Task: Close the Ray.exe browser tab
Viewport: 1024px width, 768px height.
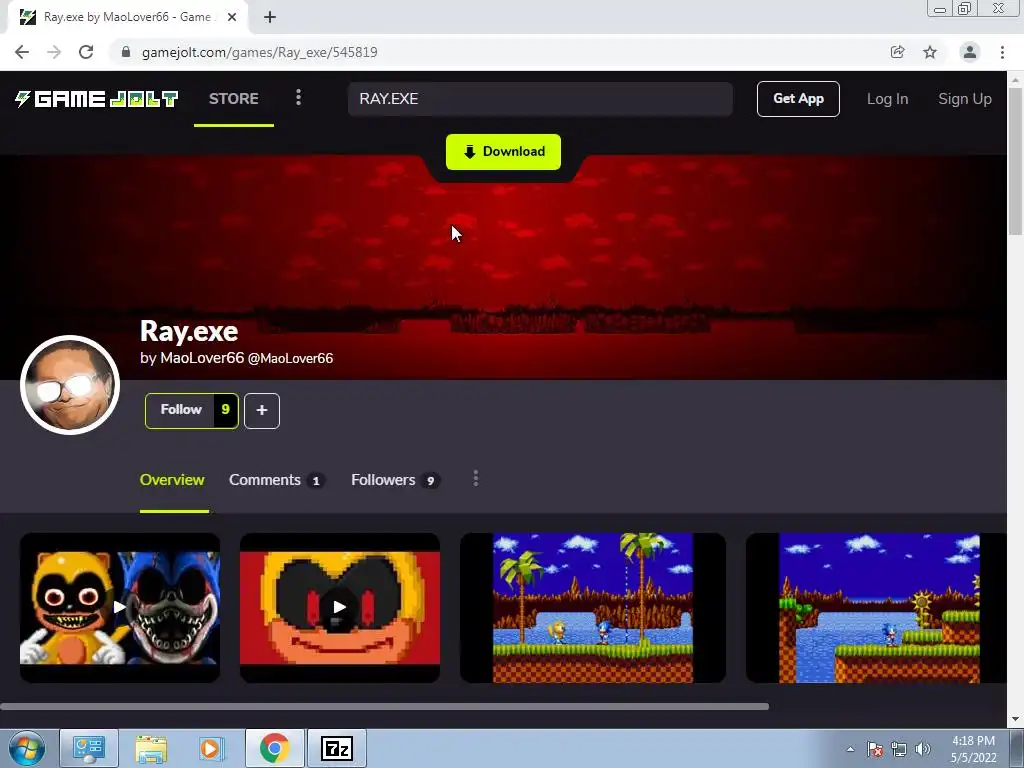Action: [232, 17]
